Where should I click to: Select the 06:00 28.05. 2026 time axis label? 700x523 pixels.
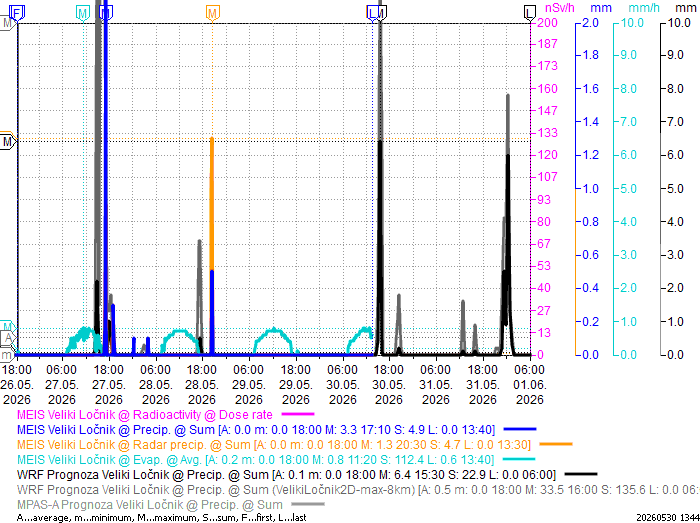156,385
